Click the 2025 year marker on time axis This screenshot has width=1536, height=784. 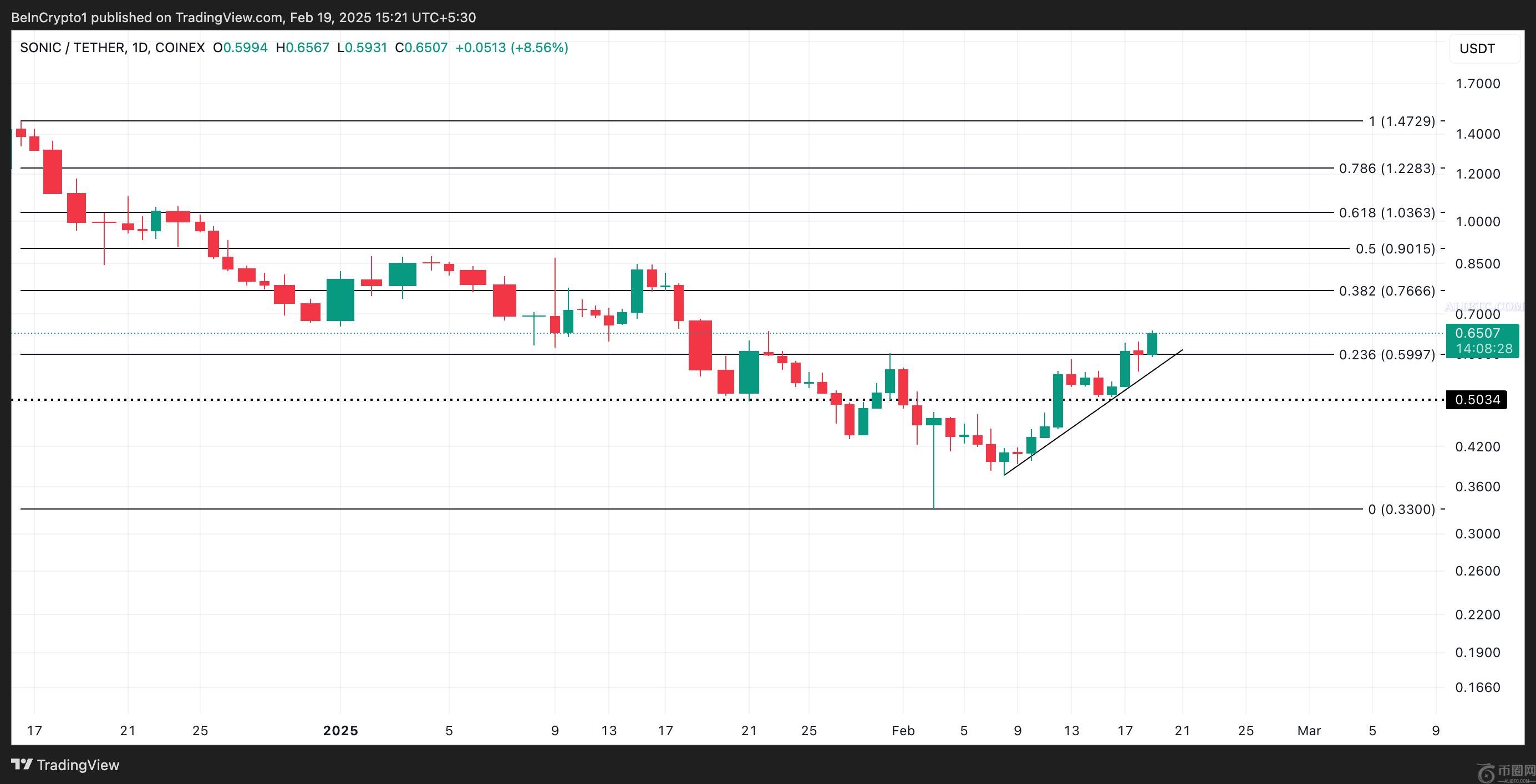pyautogui.click(x=340, y=730)
